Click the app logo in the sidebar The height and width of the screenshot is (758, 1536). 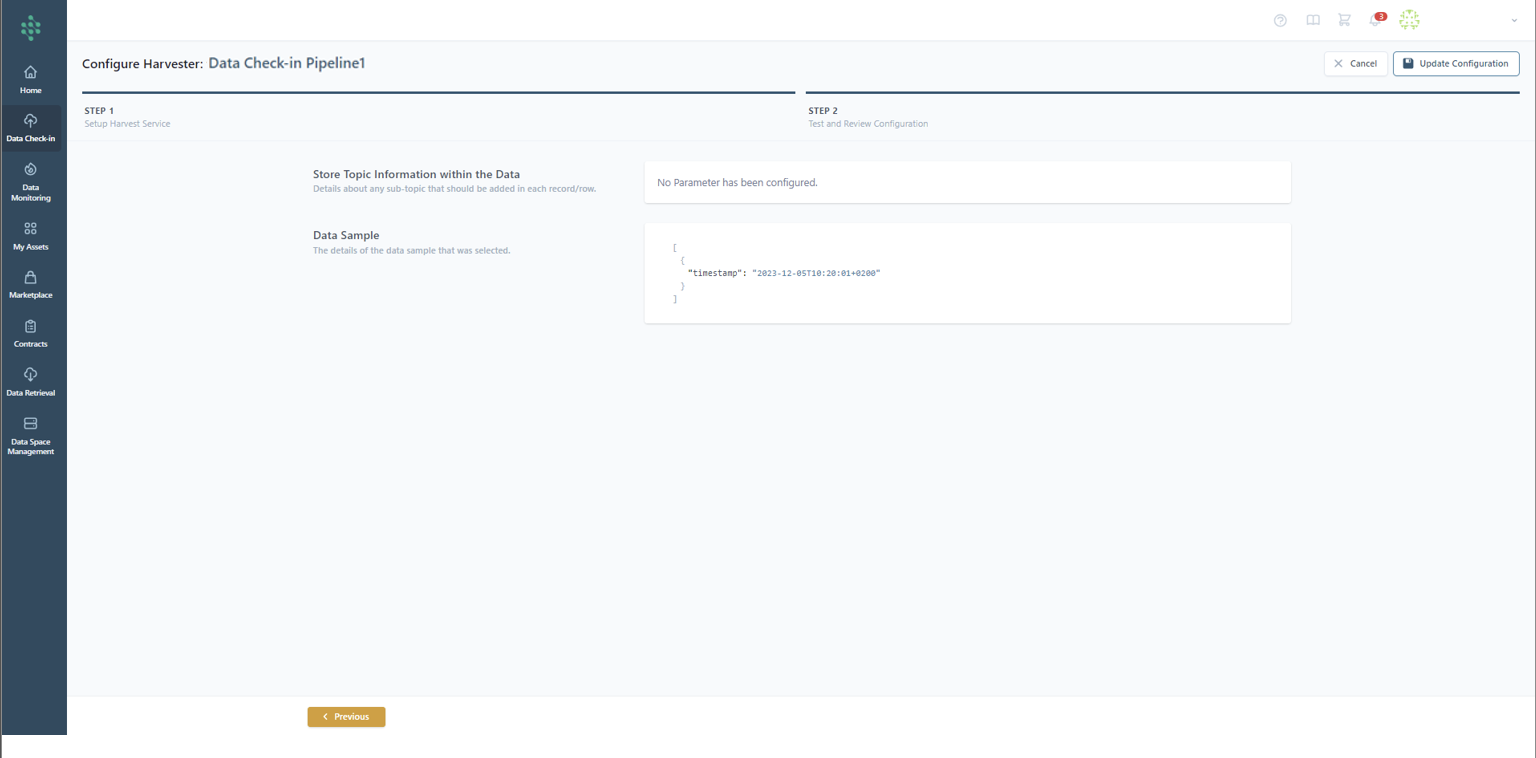click(x=31, y=28)
